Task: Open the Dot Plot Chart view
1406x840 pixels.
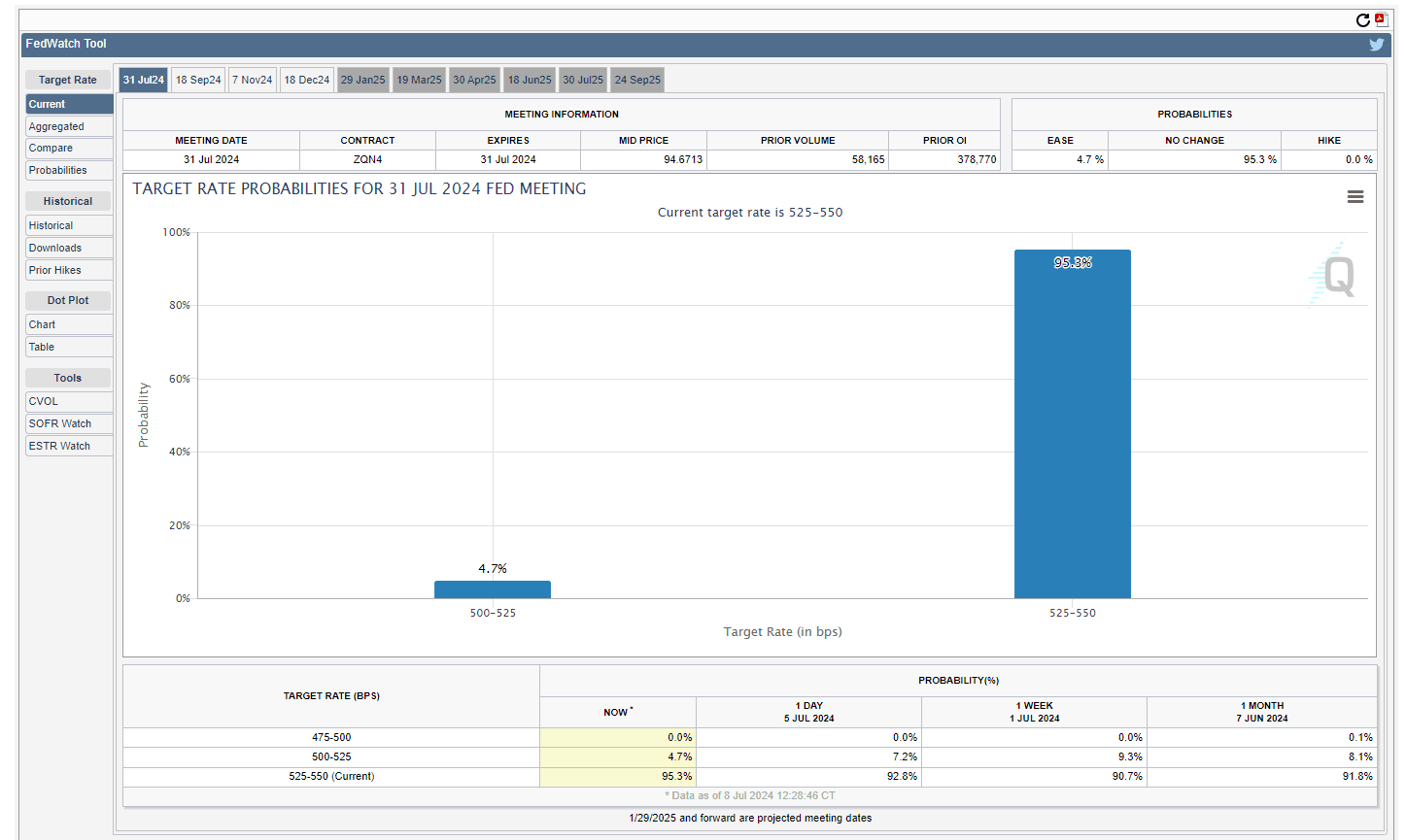Action: (x=42, y=325)
